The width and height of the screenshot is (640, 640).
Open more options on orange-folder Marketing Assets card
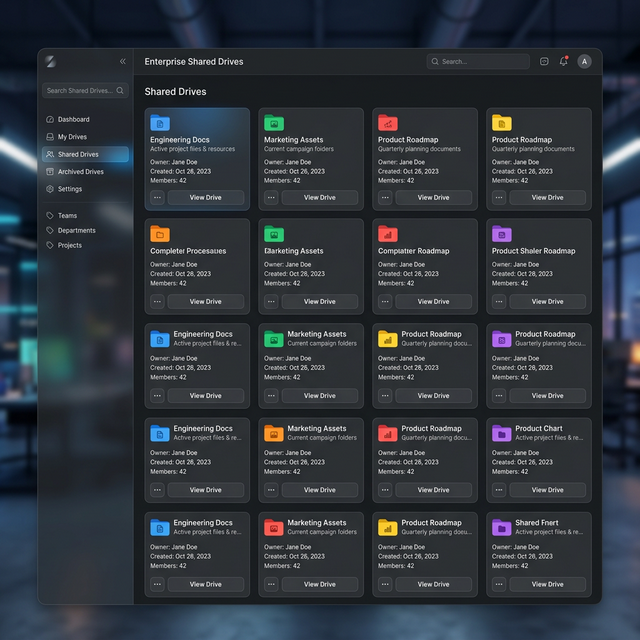pos(271,490)
